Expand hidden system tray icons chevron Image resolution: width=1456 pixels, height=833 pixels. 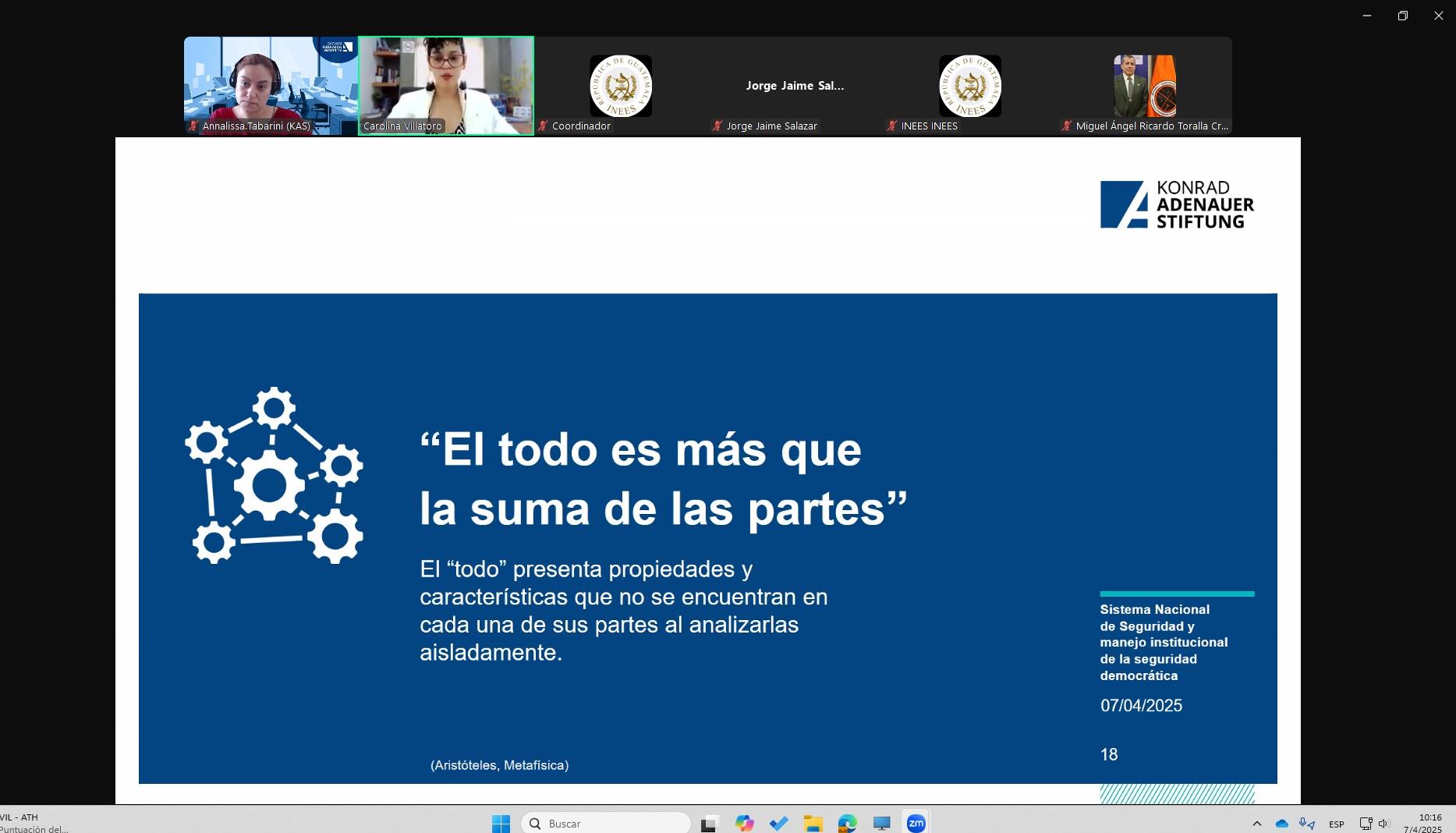[x=1256, y=824]
